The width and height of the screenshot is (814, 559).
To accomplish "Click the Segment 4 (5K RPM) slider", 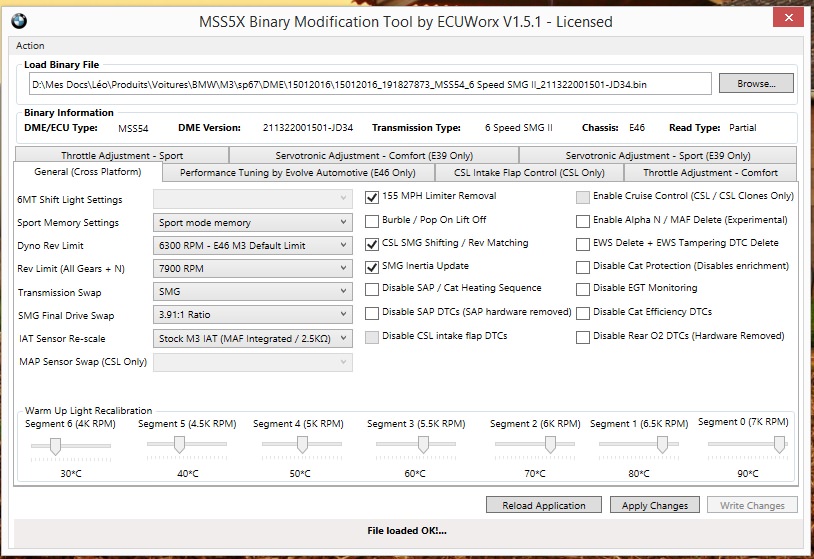I will coord(302,445).
